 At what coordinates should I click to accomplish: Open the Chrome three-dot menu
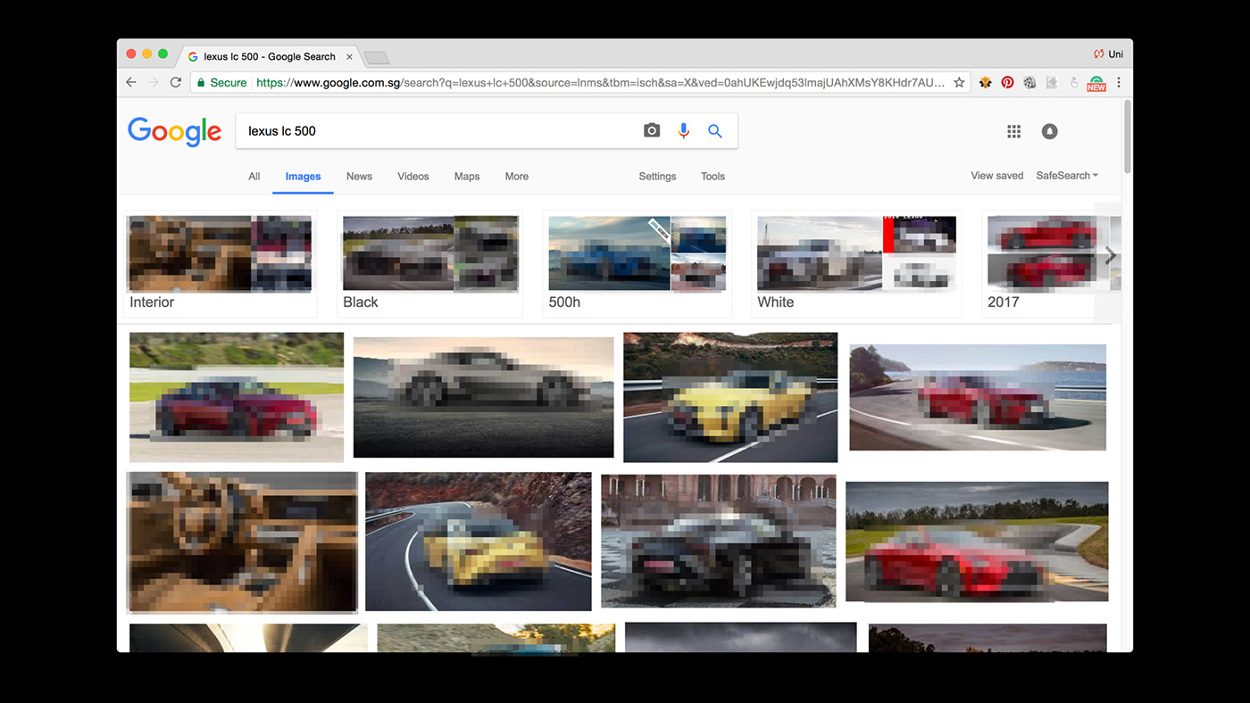point(1119,82)
